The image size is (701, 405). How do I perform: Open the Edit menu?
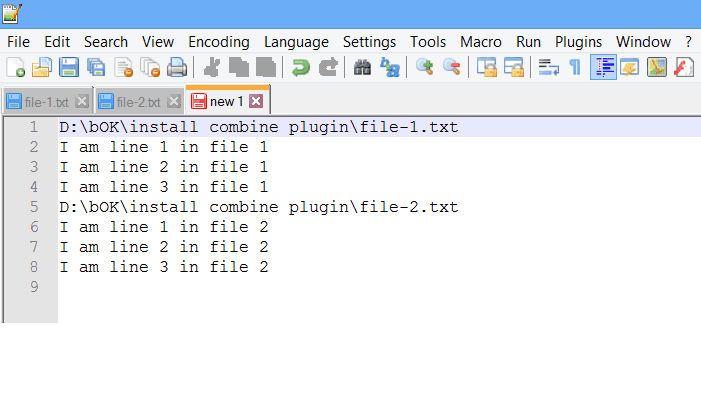(57, 42)
